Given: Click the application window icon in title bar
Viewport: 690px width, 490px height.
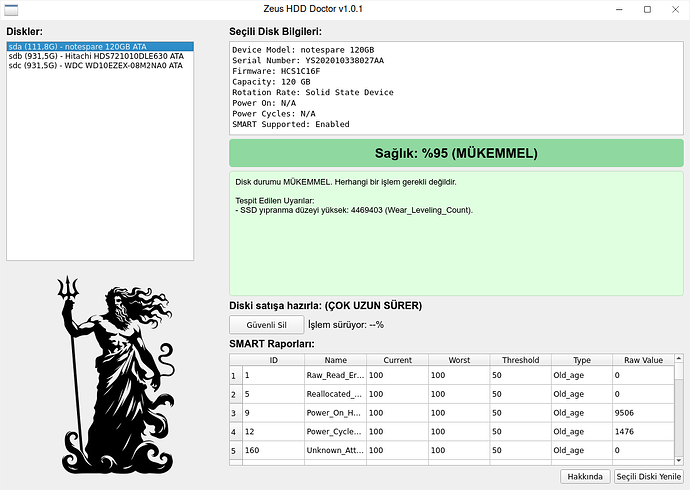Looking at the screenshot, I should pyautogui.click(x=11, y=9).
